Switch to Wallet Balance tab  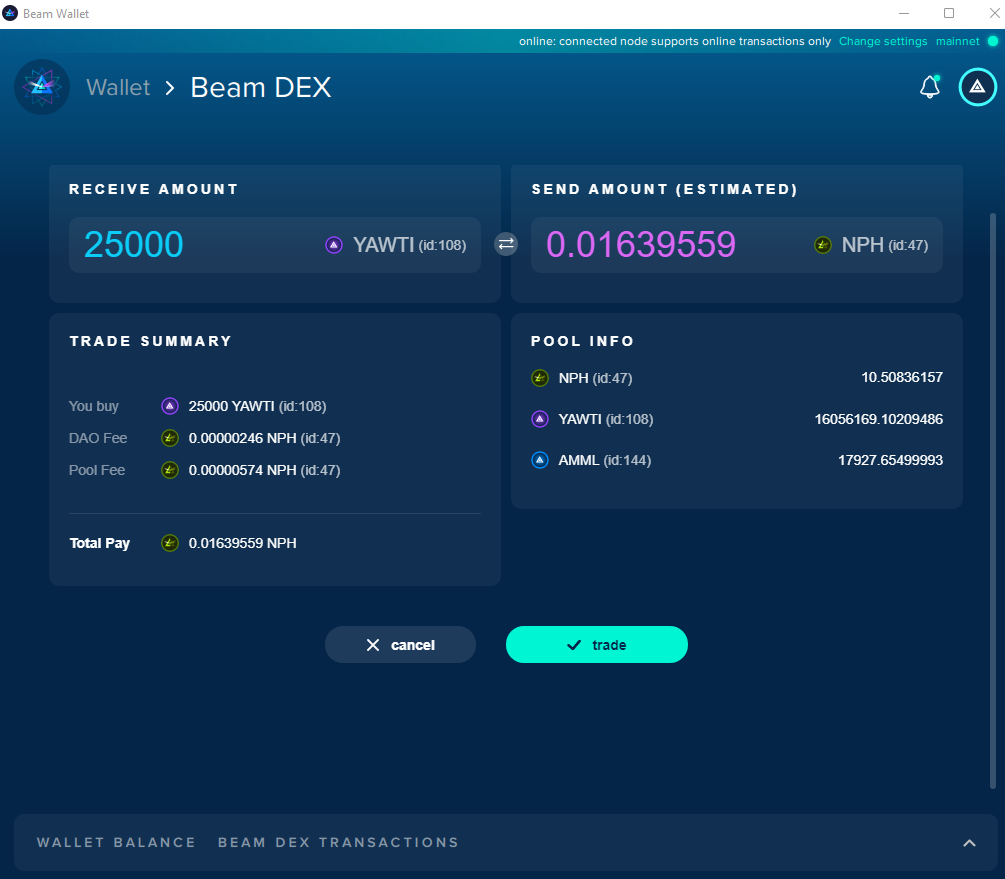(x=116, y=842)
